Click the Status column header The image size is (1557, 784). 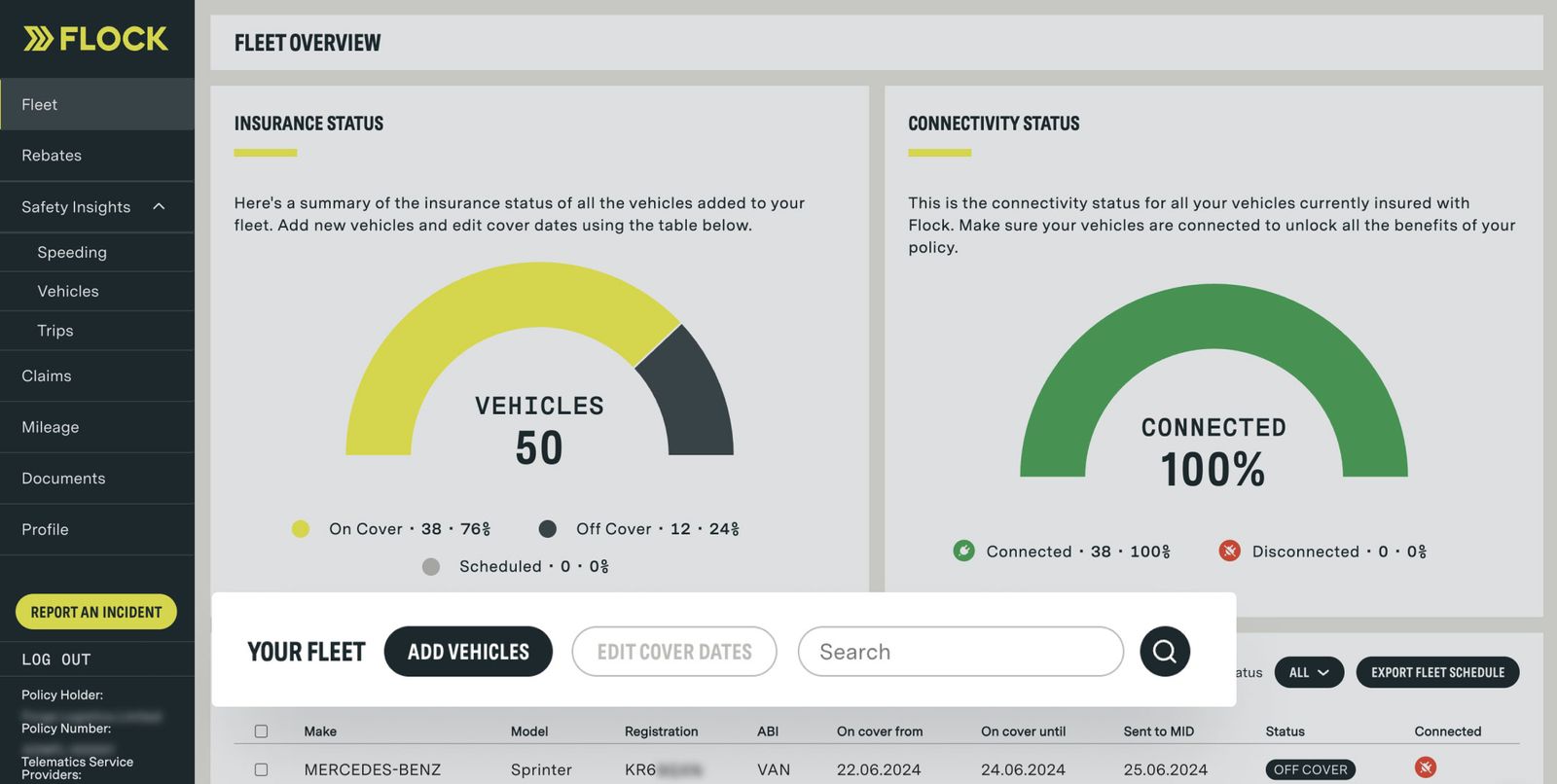[x=1285, y=731]
